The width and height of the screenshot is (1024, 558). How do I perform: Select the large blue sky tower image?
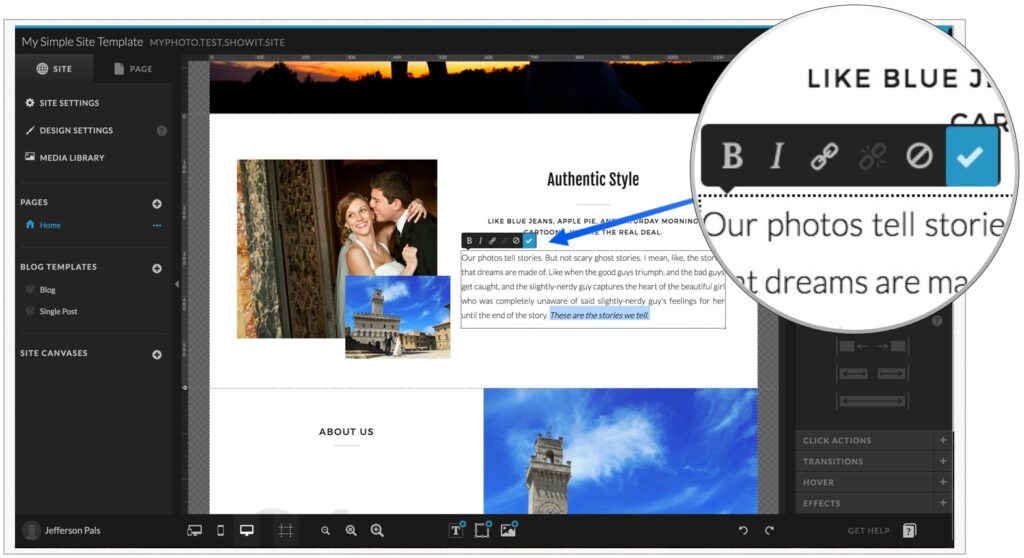coord(620,451)
